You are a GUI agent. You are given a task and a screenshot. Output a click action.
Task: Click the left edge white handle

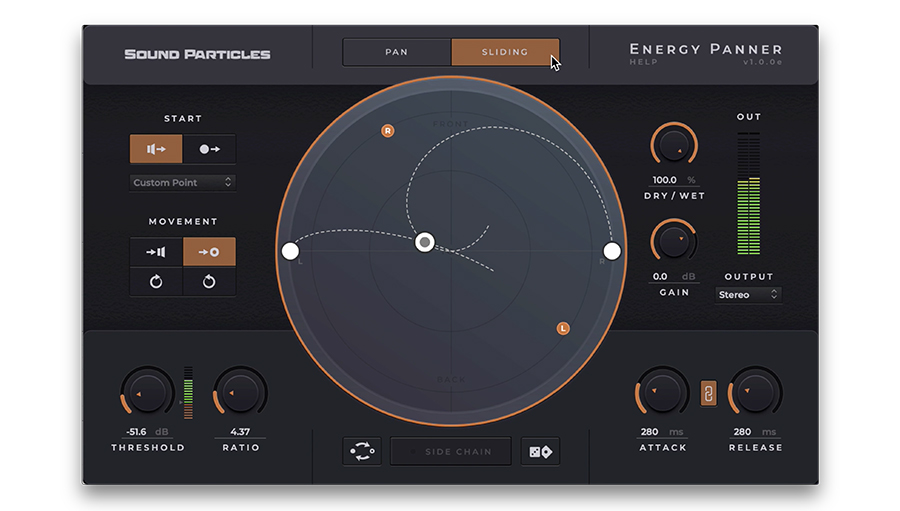point(290,251)
